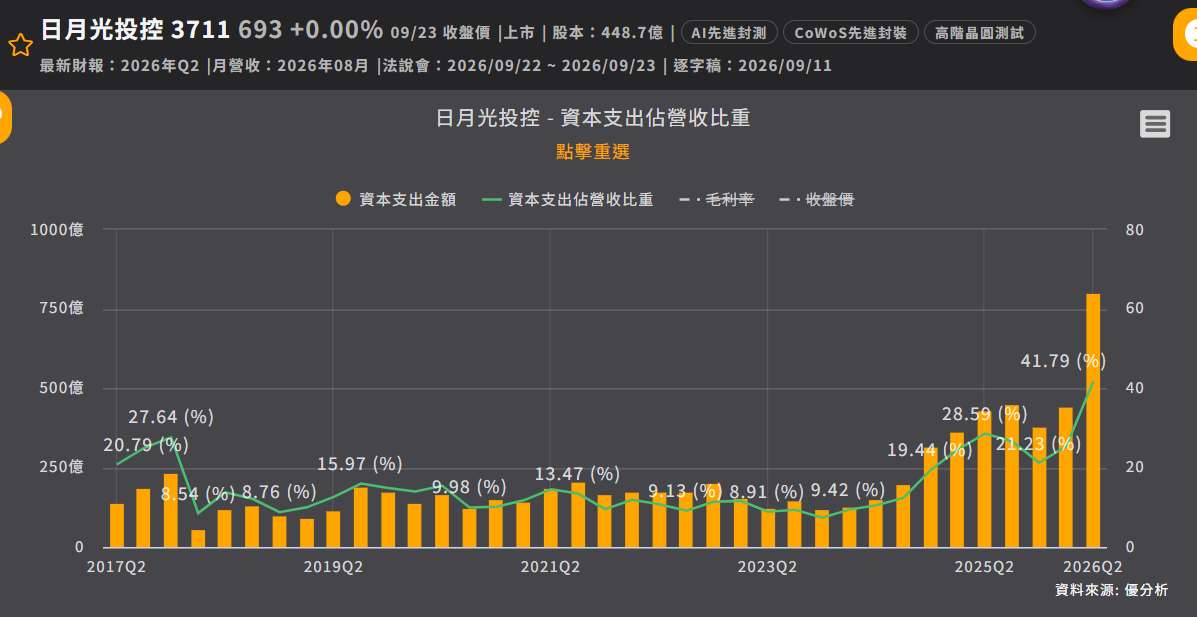Click the tallest 2026Q2 capex bar

pyautogui.click(x=1093, y=421)
